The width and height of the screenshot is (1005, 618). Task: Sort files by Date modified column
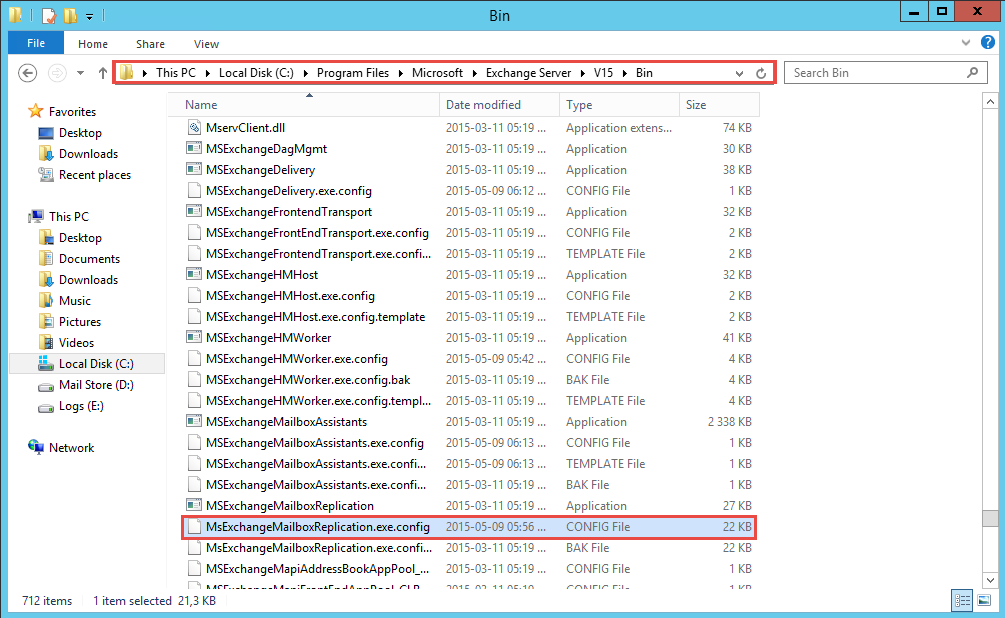coord(499,104)
